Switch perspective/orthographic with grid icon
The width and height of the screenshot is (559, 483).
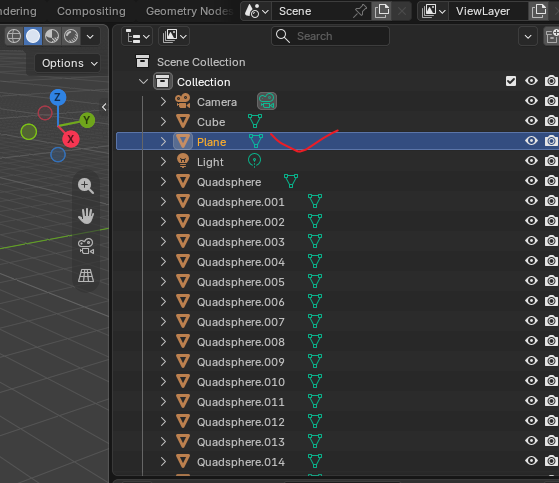pyautogui.click(x=86, y=276)
